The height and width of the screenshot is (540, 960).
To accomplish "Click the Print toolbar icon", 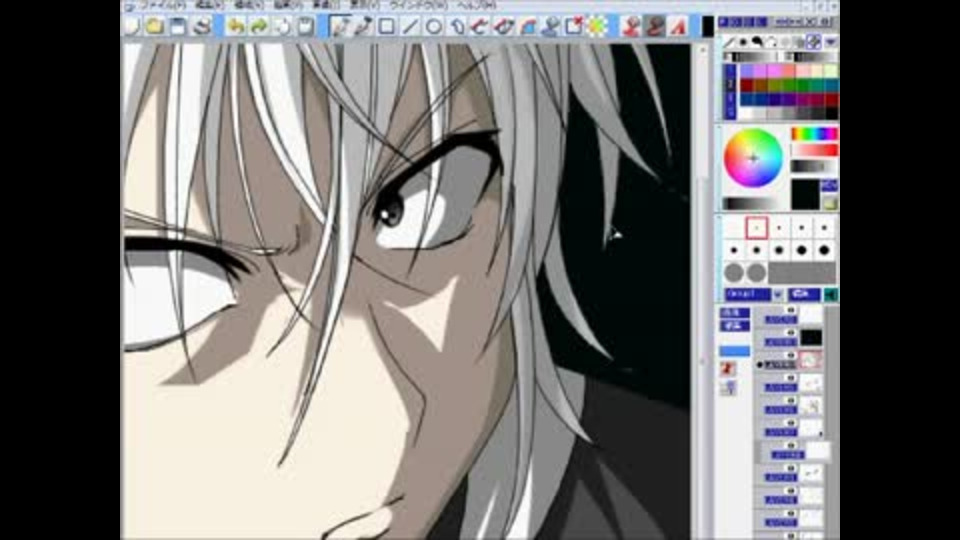I will pyautogui.click(x=201, y=26).
